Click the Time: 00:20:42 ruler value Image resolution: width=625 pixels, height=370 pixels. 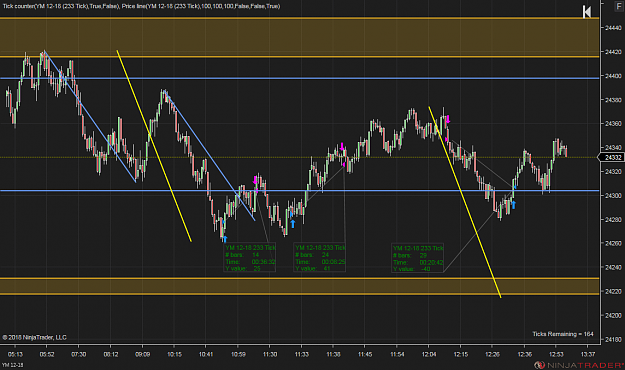tap(418, 262)
